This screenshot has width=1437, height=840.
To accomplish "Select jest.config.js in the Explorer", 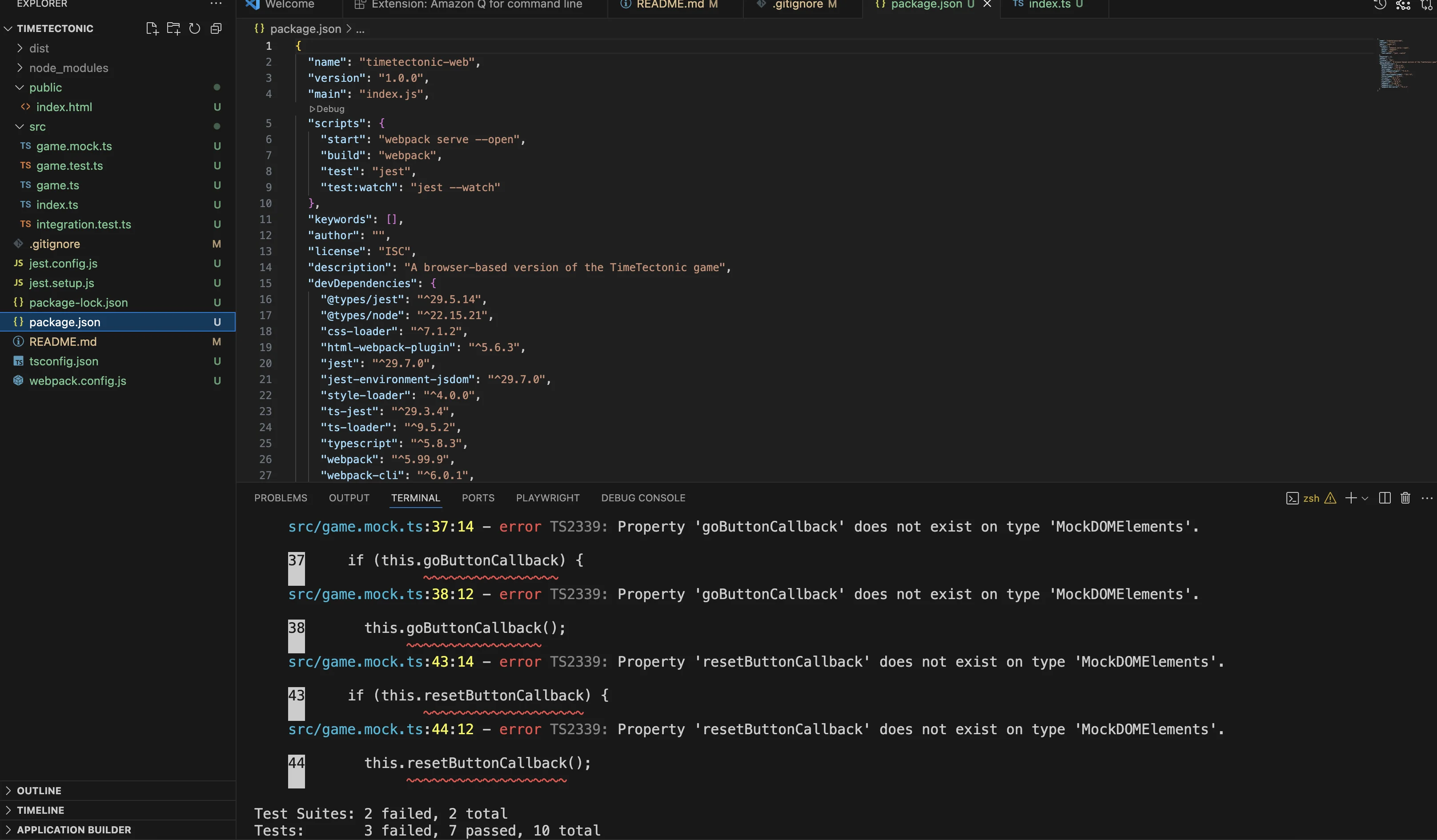I will coord(63,263).
